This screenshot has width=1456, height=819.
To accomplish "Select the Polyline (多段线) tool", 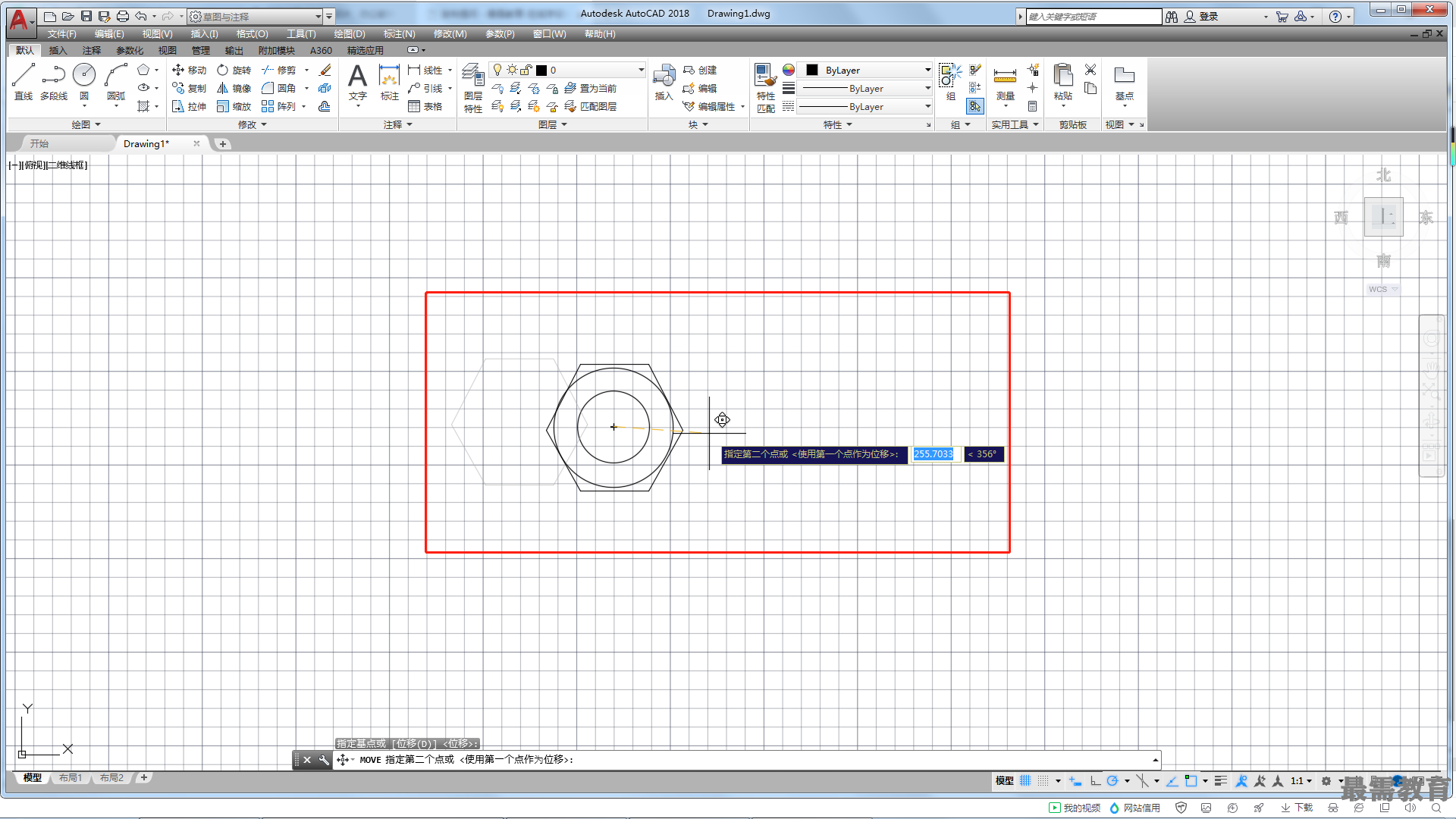I will click(x=54, y=82).
